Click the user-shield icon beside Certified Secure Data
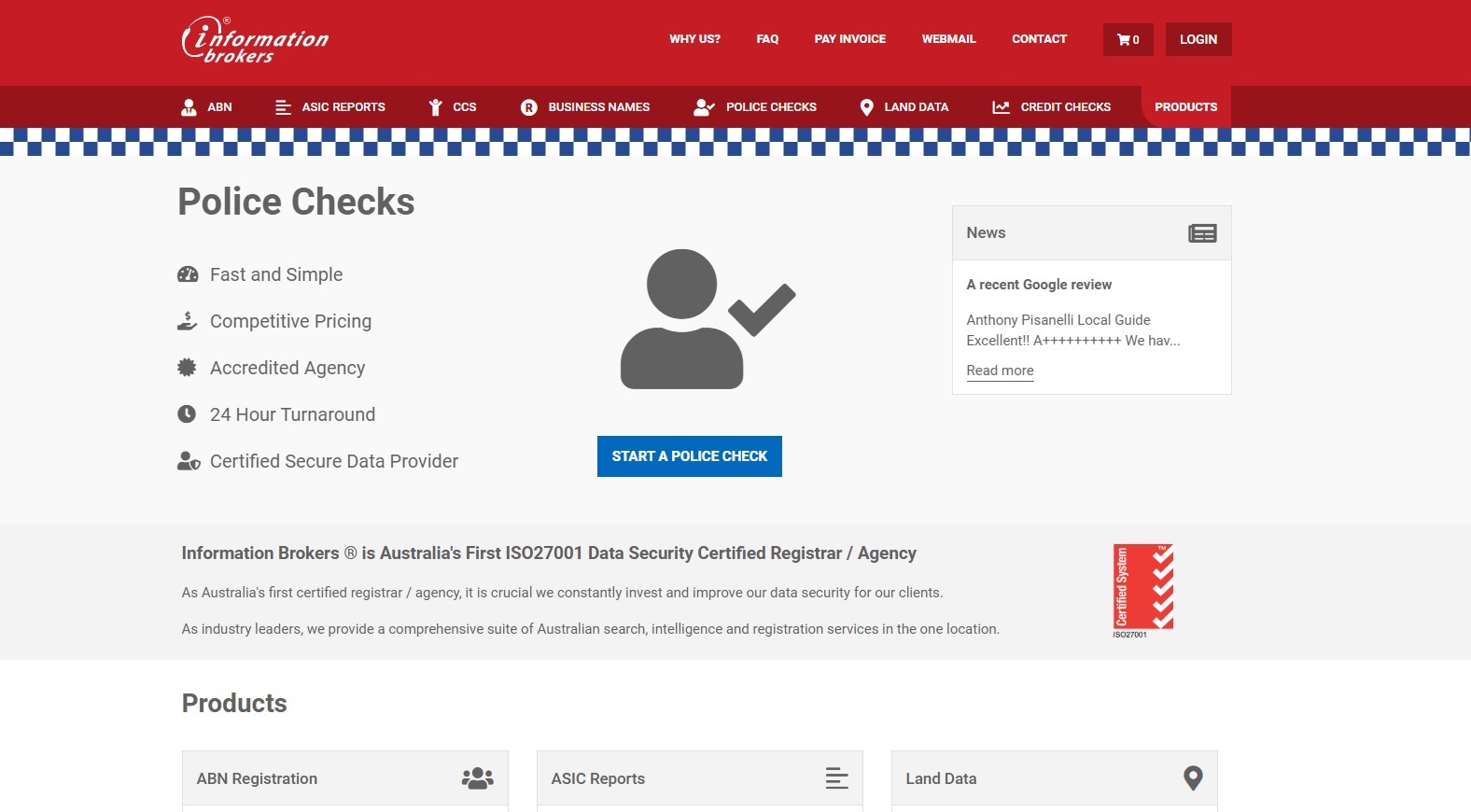The width and height of the screenshot is (1471, 812). pos(189,461)
